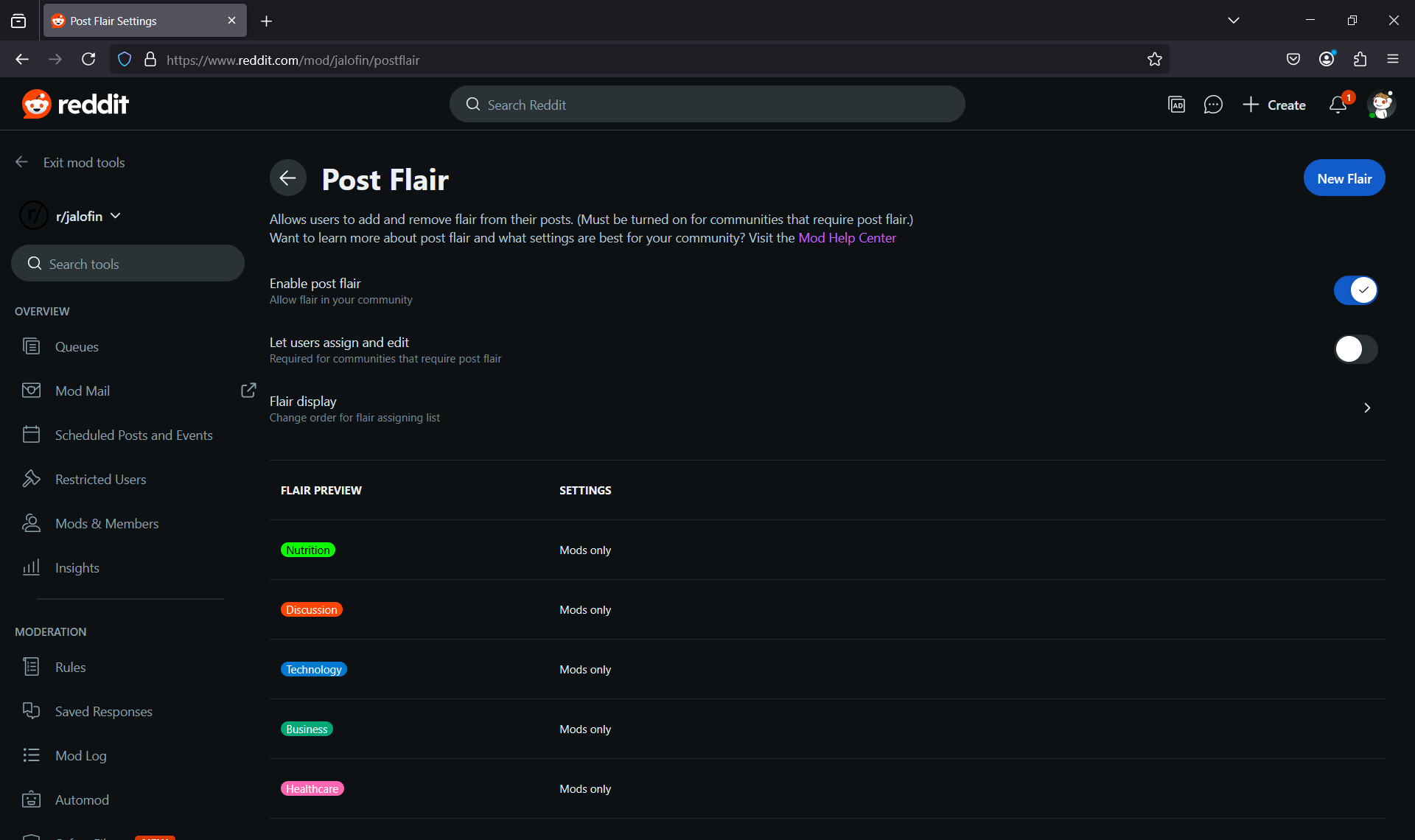Image resolution: width=1415 pixels, height=840 pixels.
Task: Select the green Nutrition flair tag
Action: click(308, 550)
